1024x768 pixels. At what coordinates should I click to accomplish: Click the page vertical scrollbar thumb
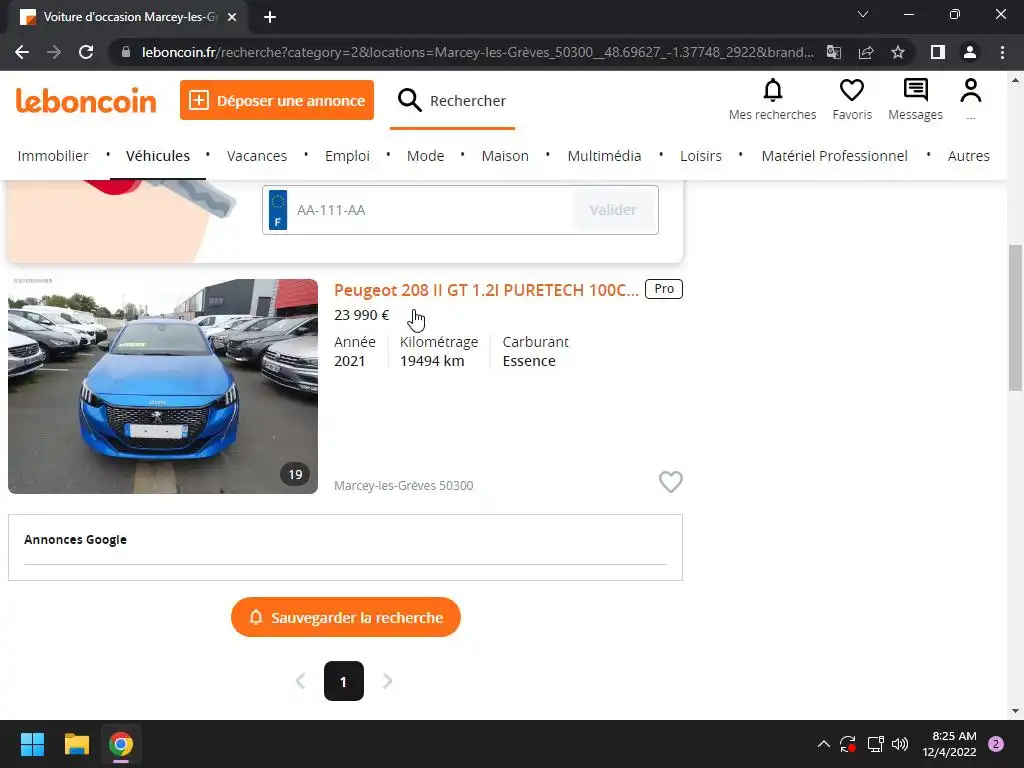1015,318
